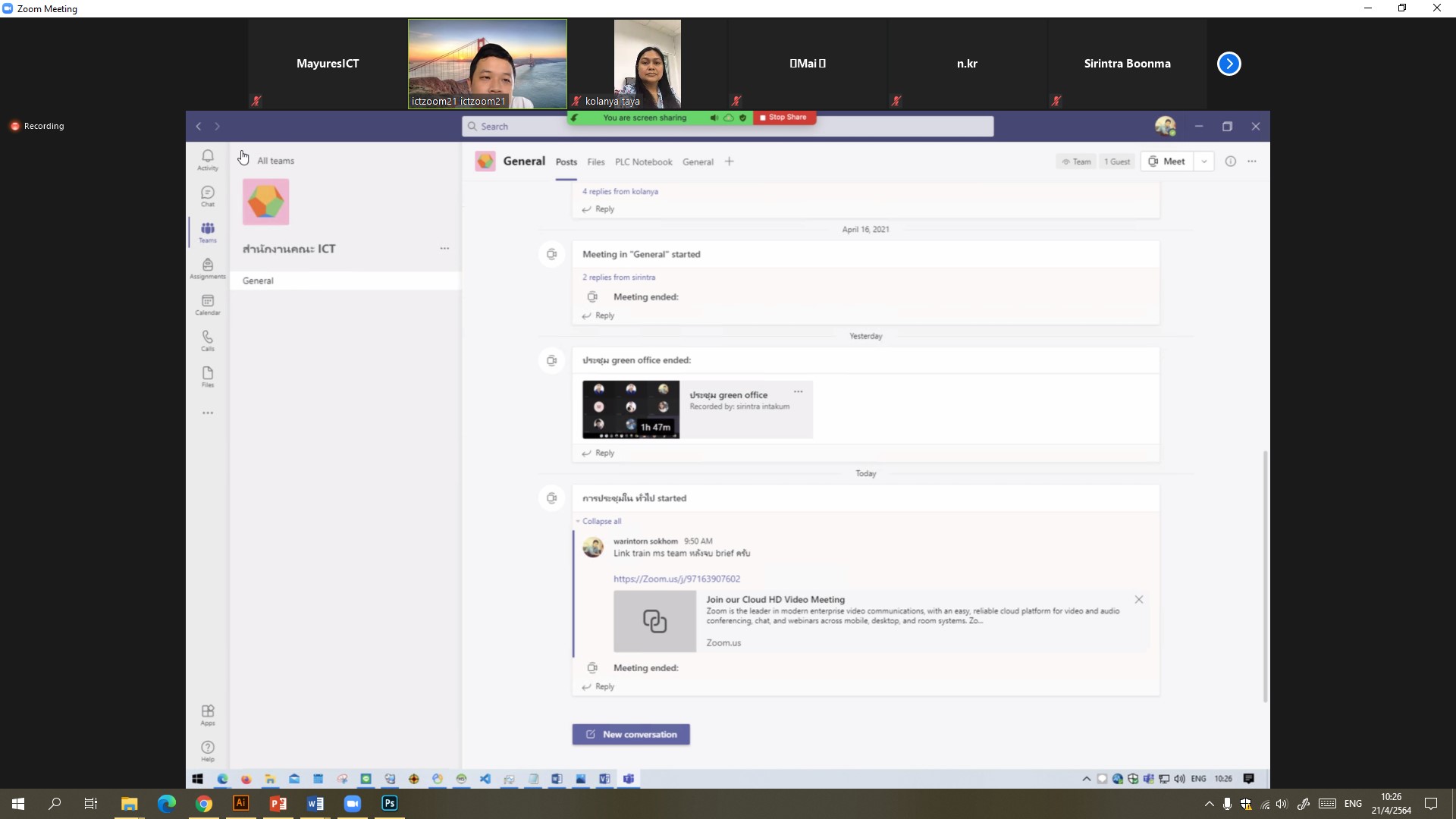The image size is (1456, 819).
Task: Open Calls in the Teams sidebar
Action: point(208,340)
